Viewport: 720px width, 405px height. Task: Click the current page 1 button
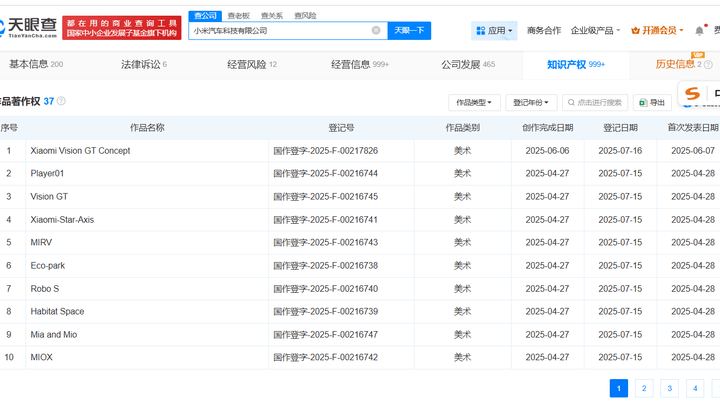click(619, 388)
